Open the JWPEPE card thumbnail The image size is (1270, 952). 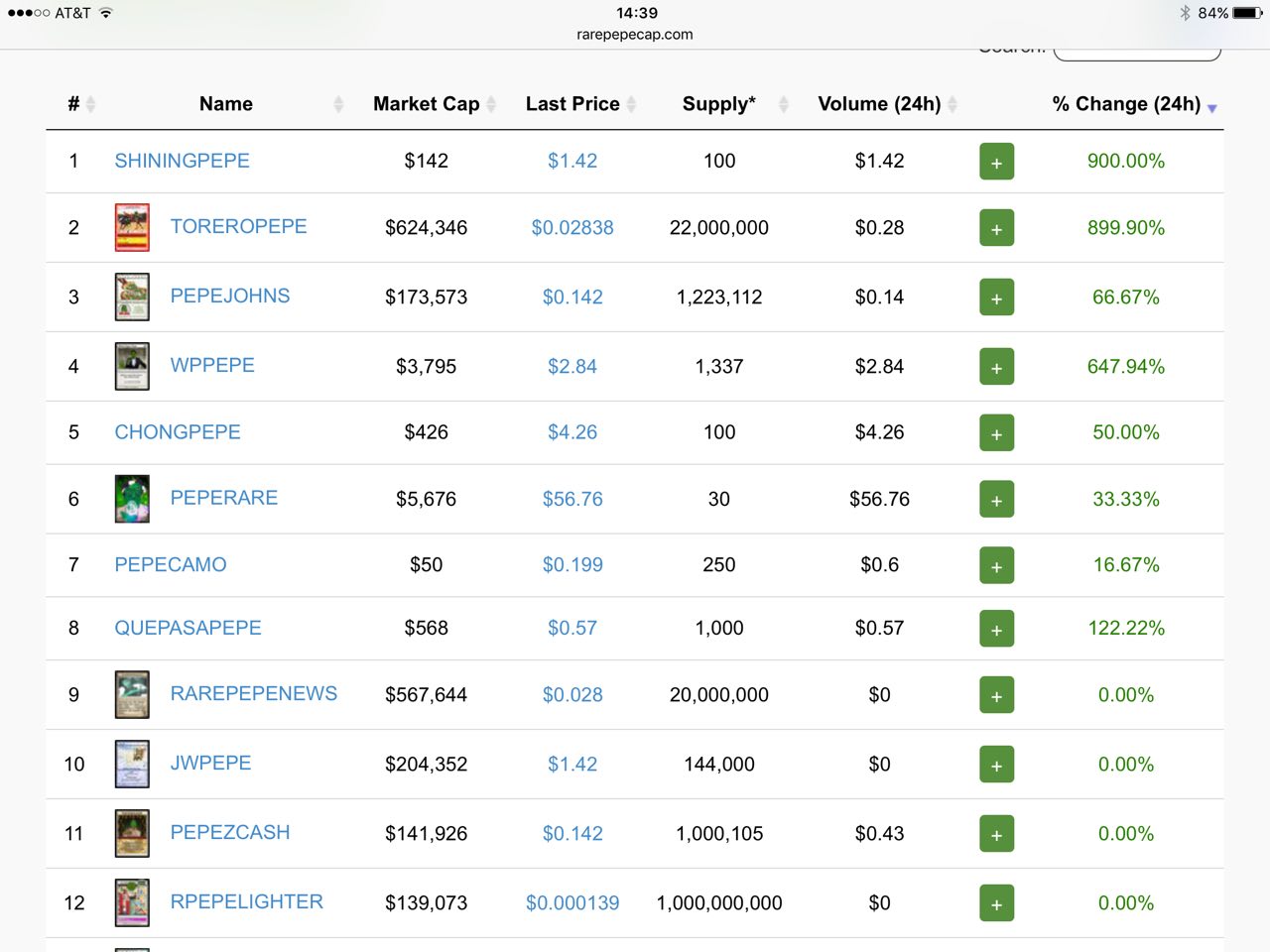(x=132, y=764)
